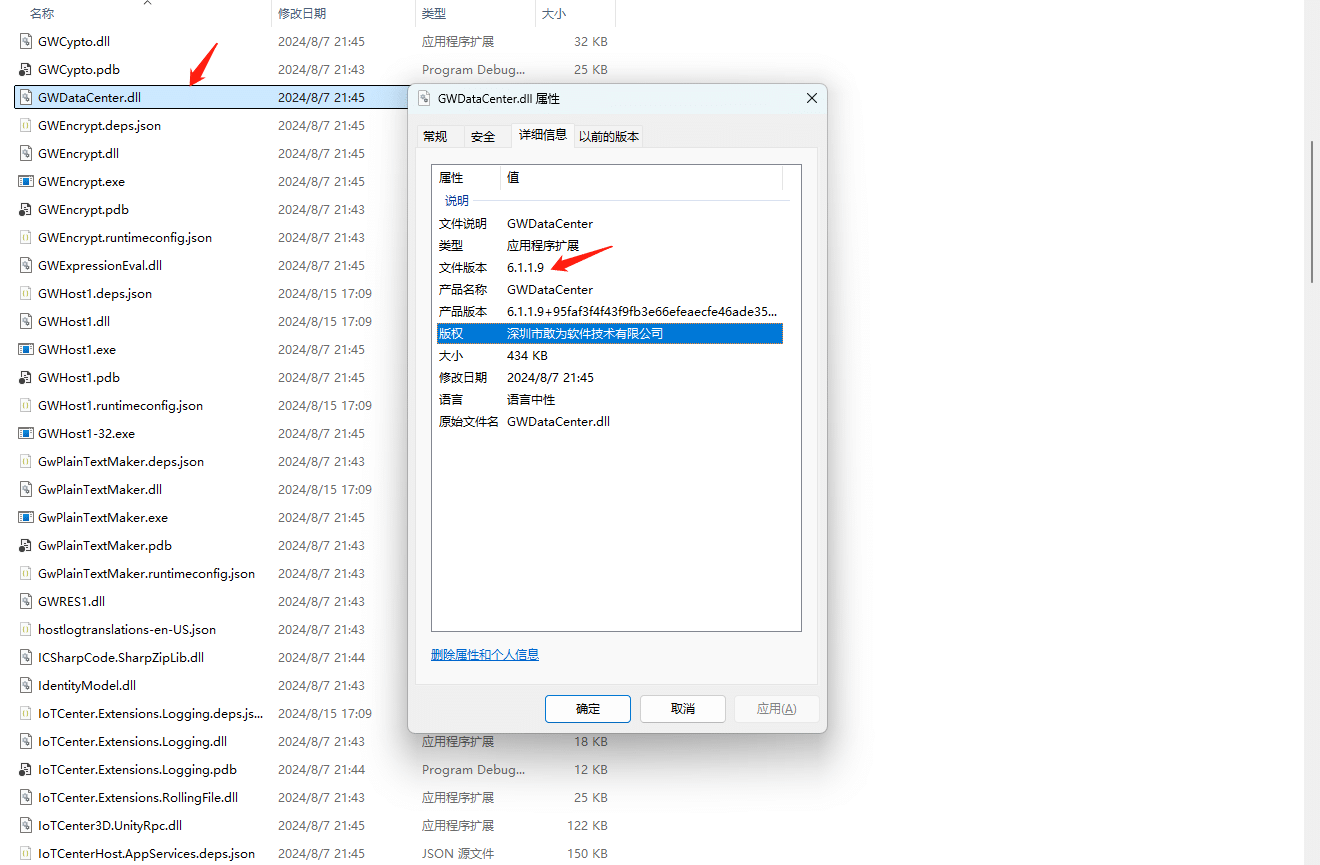Select the 产品版本 property row
The width and height of the screenshot is (1320, 865).
(608, 312)
